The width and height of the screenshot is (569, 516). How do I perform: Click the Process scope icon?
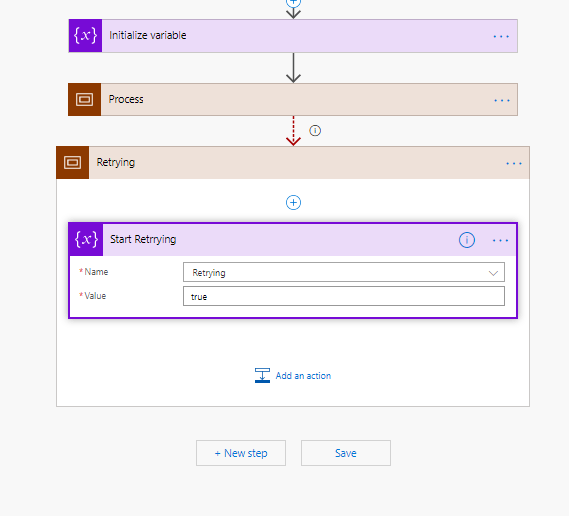85,99
